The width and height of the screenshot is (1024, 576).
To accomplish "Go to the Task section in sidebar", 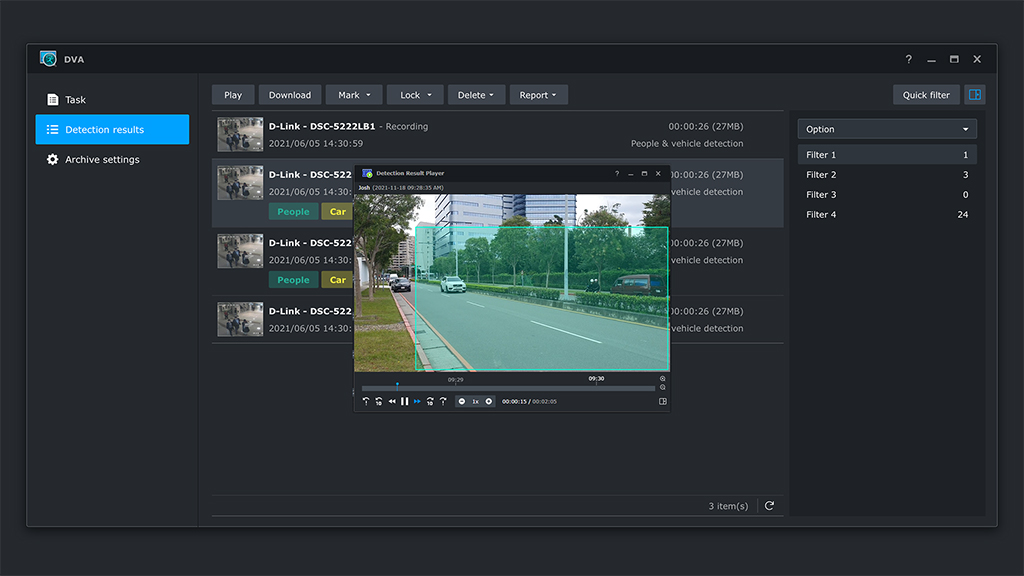I will tap(76, 100).
